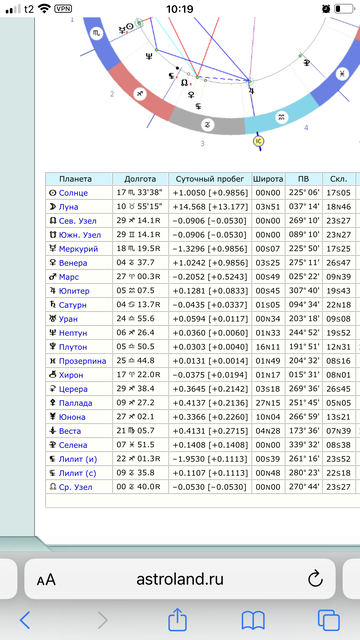
Task: Open the Паллада link
Action: tap(75, 403)
